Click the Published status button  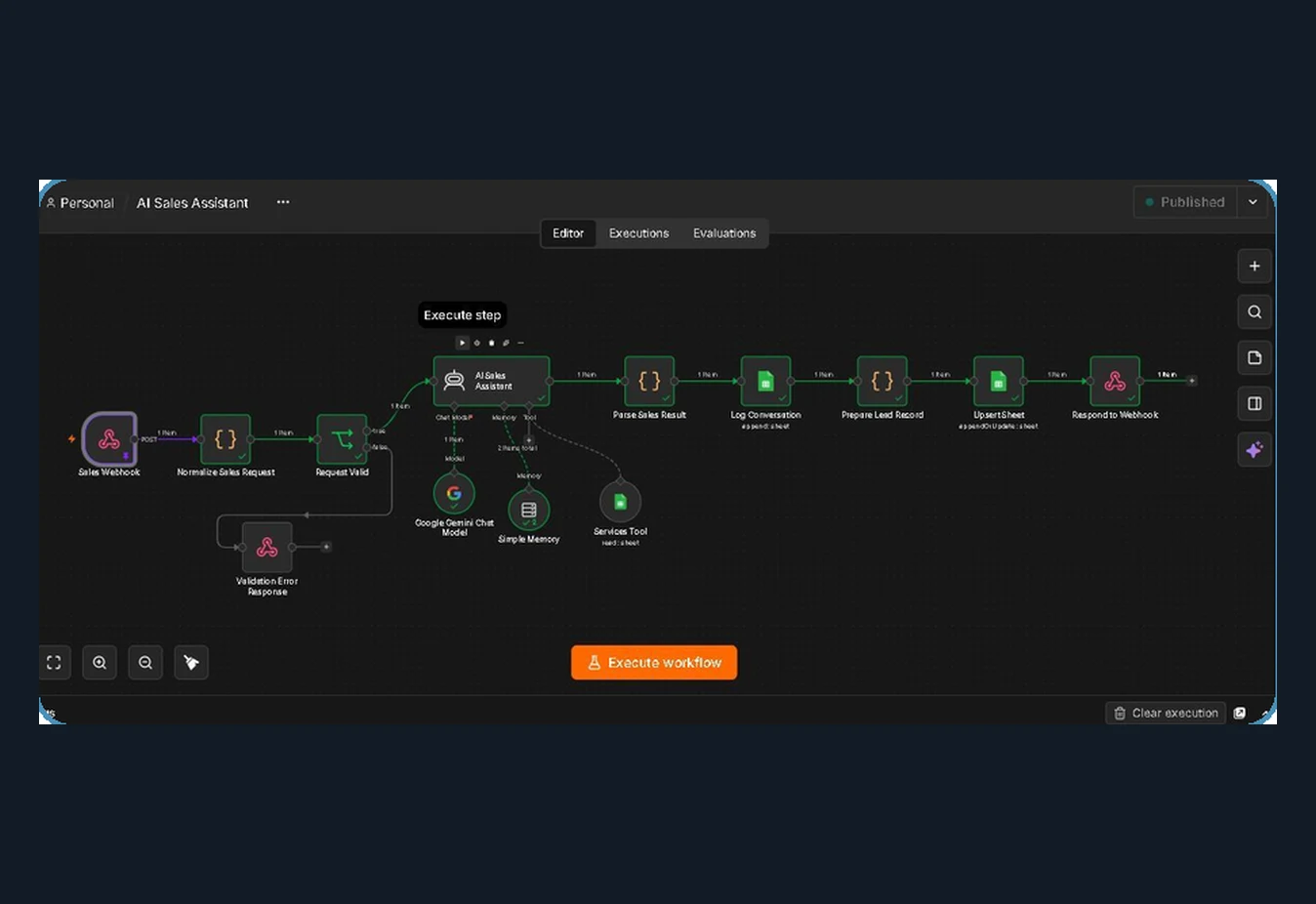[1185, 202]
